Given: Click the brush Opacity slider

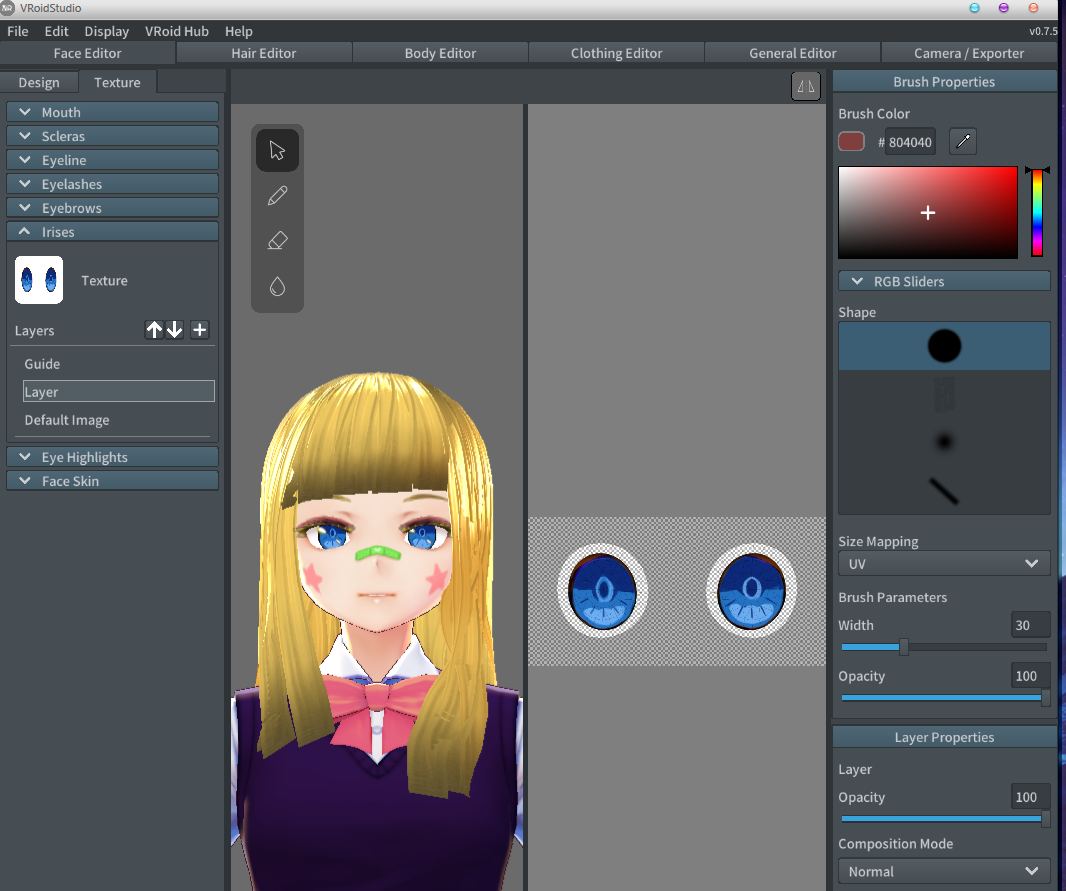Looking at the screenshot, I should click(944, 697).
